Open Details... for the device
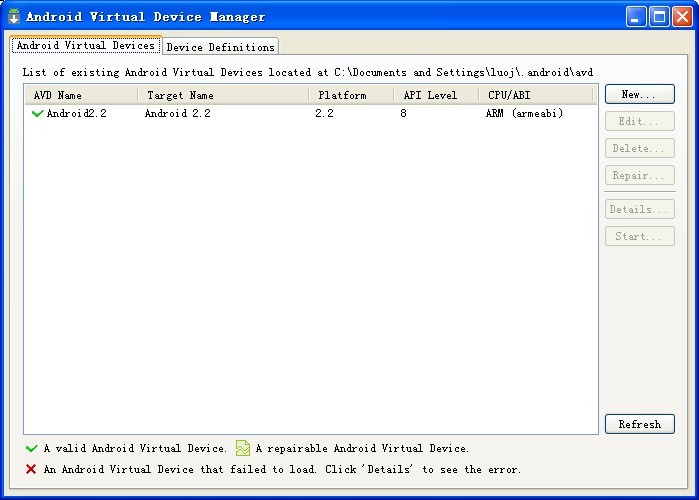The width and height of the screenshot is (699, 500). (640, 209)
